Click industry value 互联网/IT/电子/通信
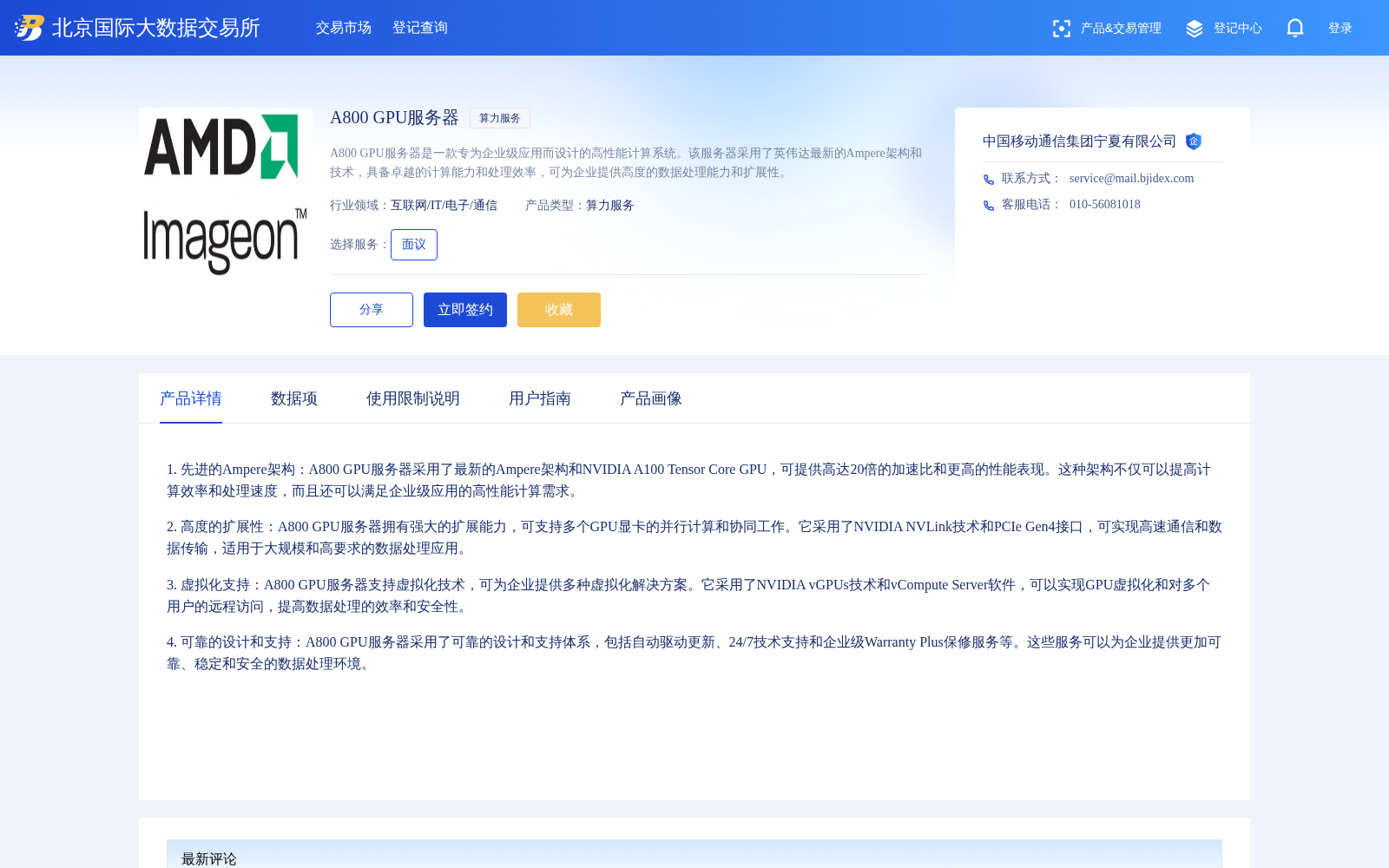1389x868 pixels. tap(444, 206)
